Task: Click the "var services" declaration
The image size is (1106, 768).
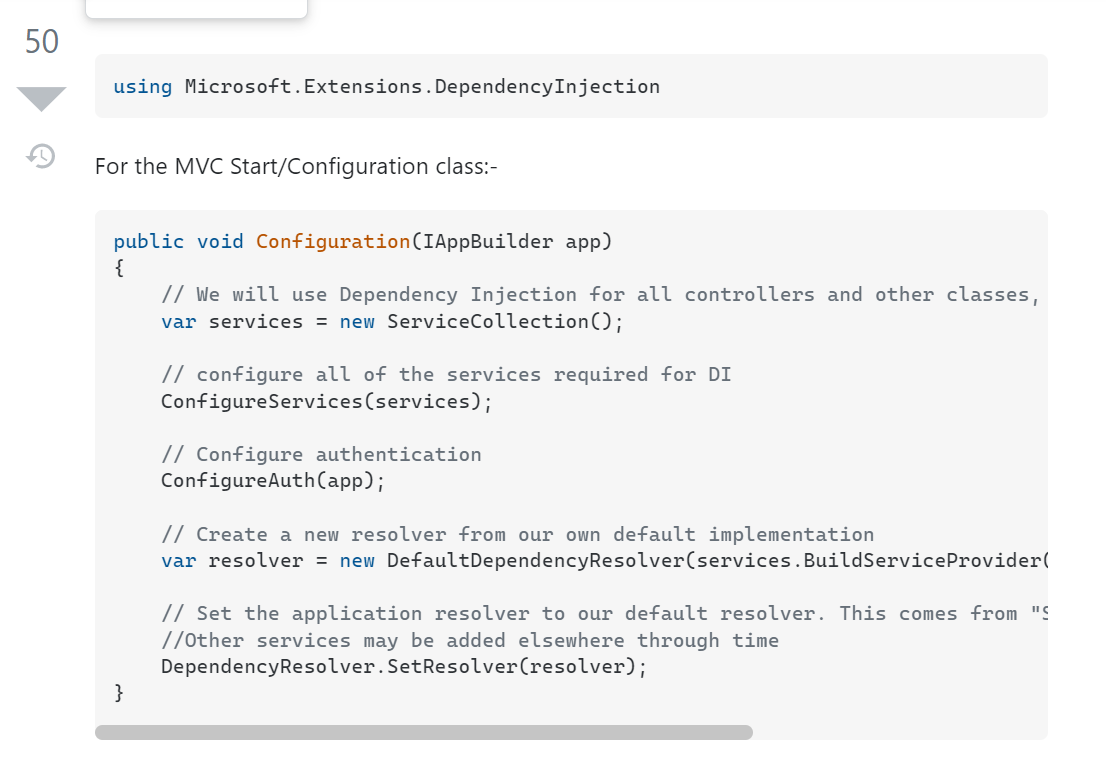Action: click(232, 321)
